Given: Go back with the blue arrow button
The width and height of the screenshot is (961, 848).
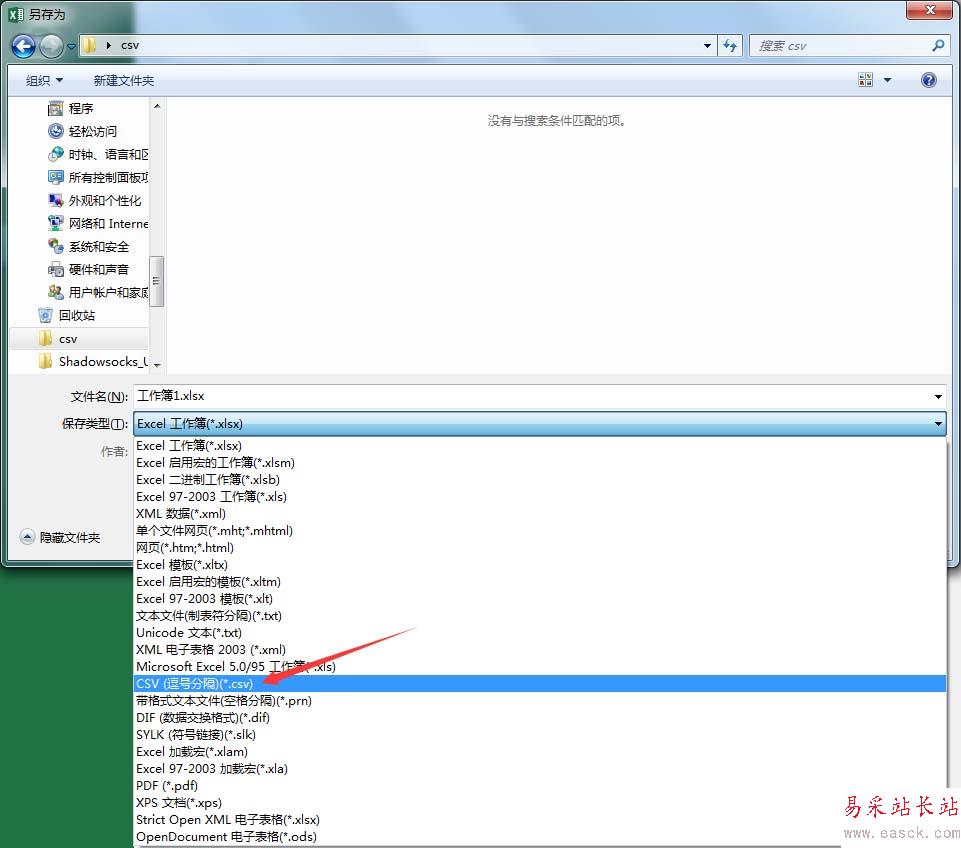Looking at the screenshot, I should point(23,46).
